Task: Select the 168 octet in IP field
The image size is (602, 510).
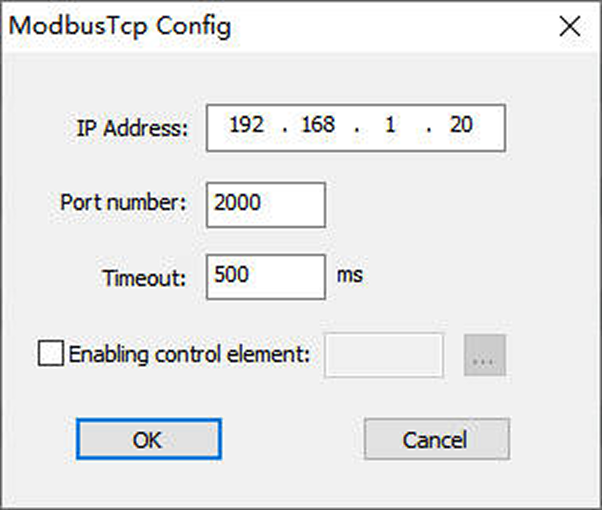Action: pos(318,127)
